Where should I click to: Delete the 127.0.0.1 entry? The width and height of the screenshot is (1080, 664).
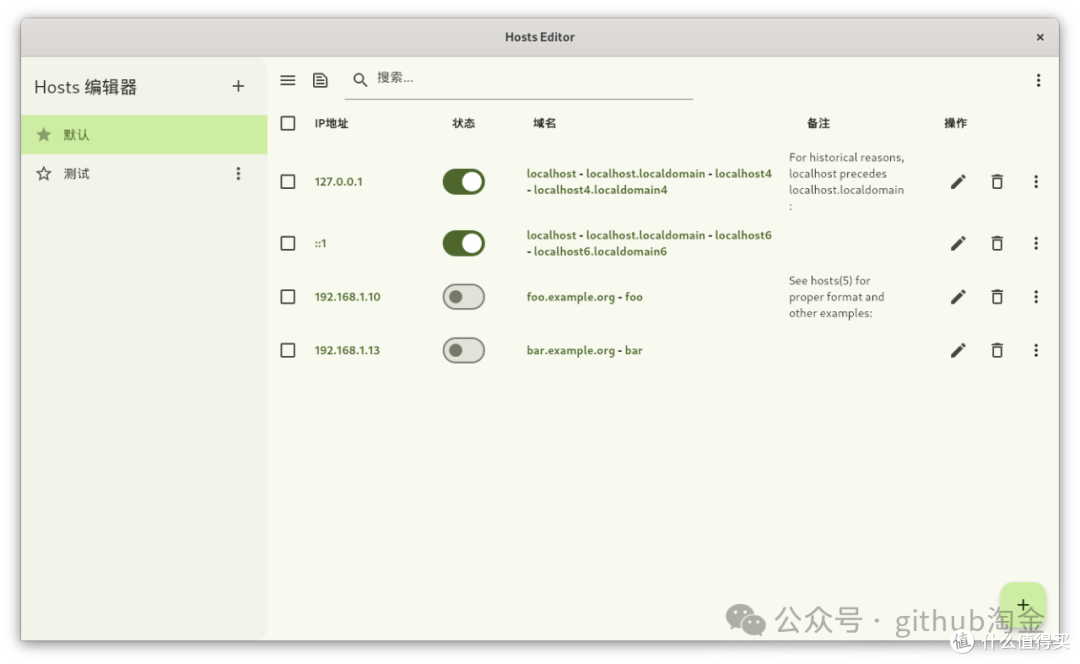click(x=997, y=182)
